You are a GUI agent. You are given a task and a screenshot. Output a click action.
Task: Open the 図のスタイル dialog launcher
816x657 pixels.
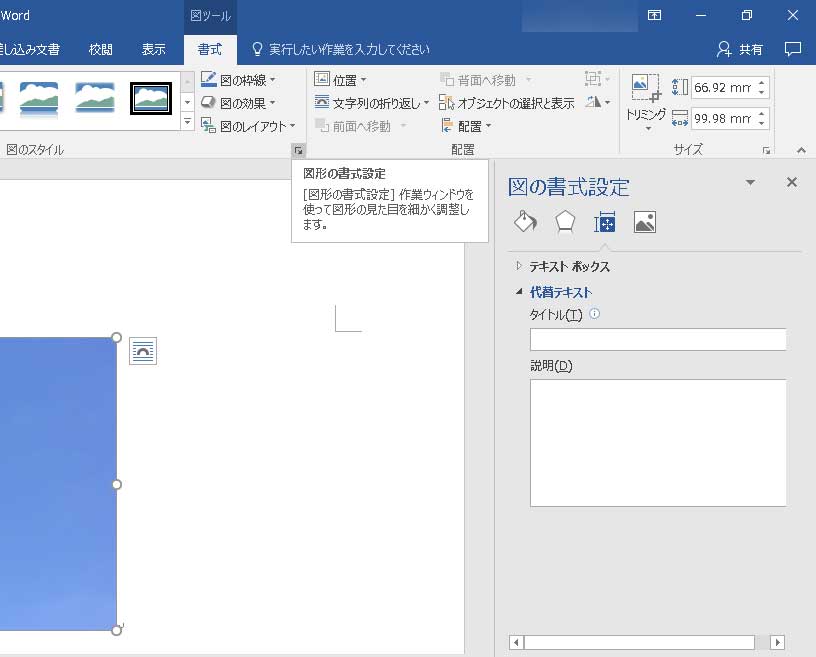tap(297, 150)
